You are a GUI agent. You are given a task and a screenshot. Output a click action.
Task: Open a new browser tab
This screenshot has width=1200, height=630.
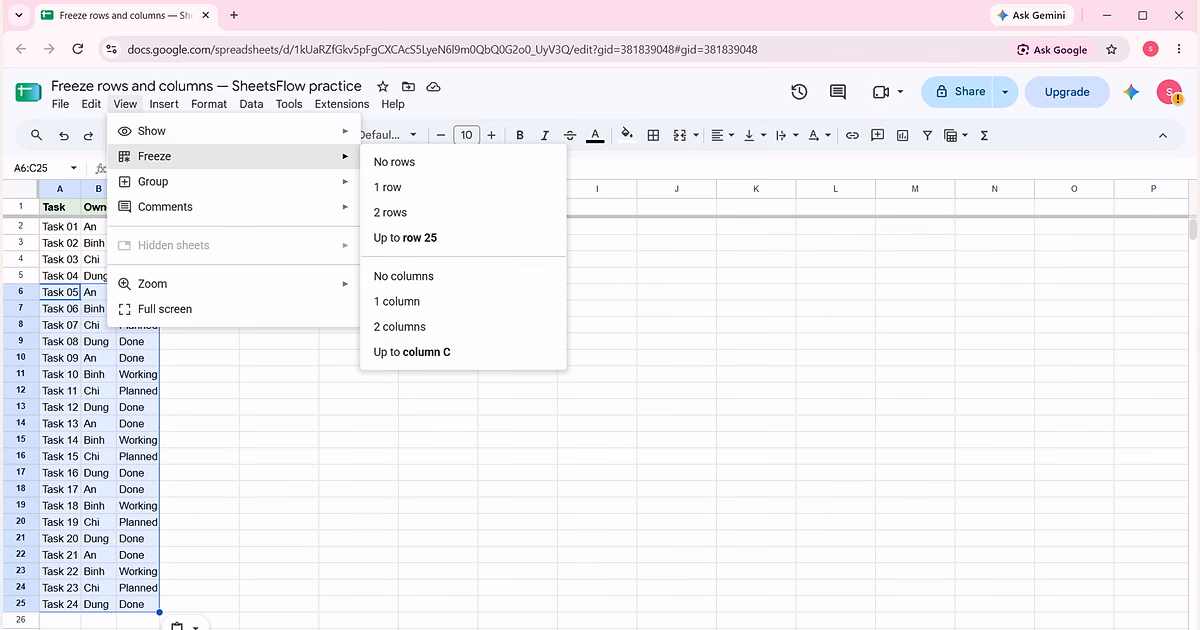pyautogui.click(x=234, y=15)
